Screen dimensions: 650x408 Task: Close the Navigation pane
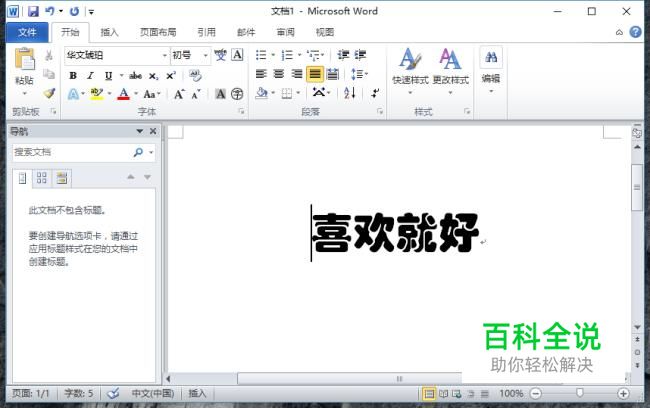[153, 131]
